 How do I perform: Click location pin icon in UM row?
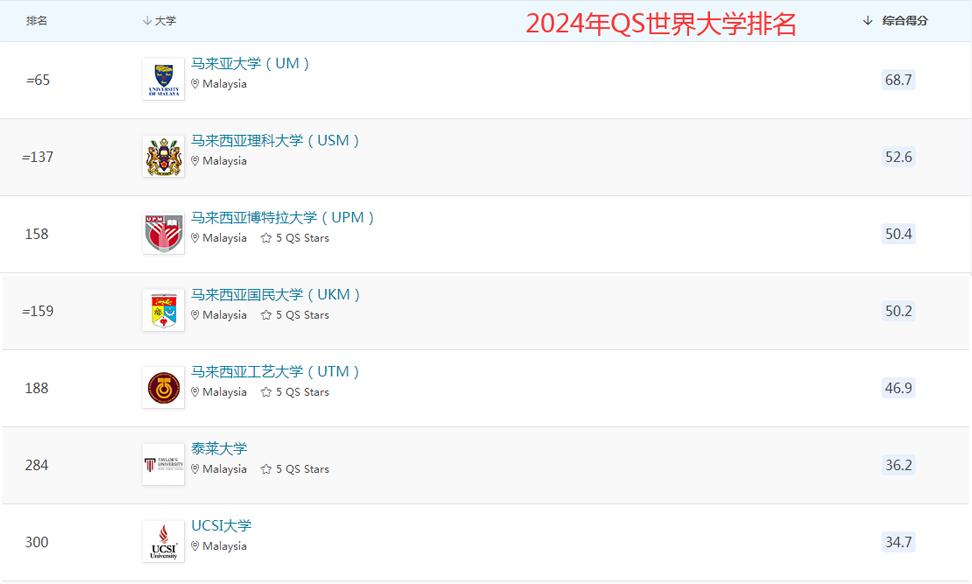pyautogui.click(x=195, y=84)
